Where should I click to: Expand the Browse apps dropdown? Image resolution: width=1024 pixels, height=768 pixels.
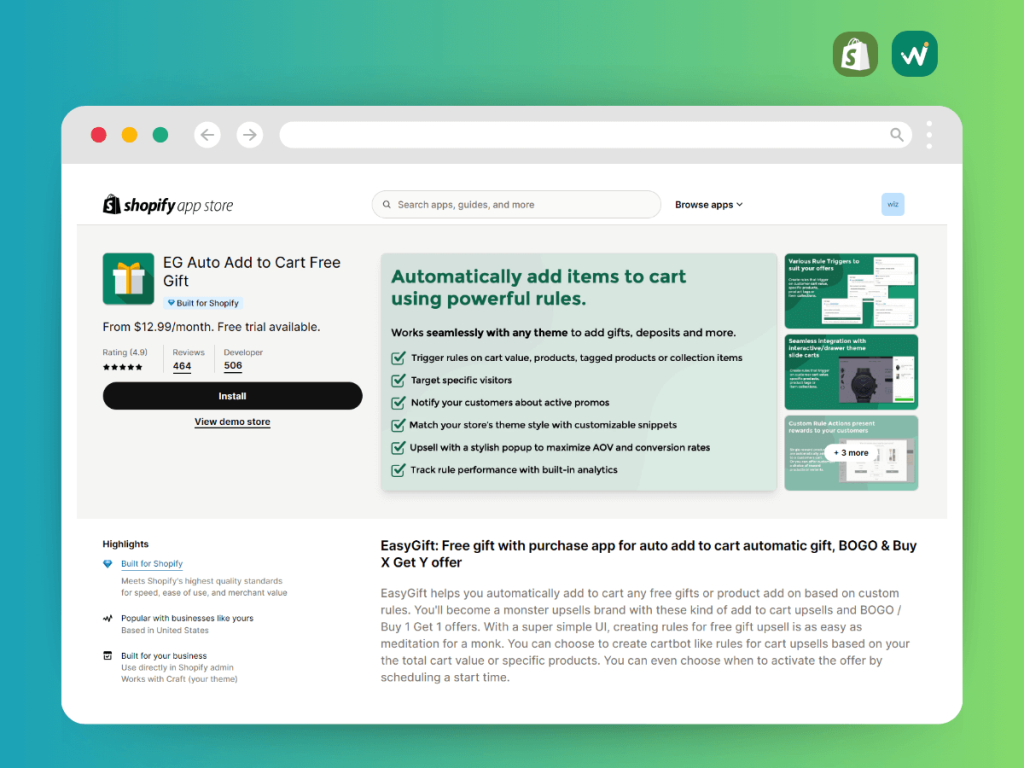709,204
